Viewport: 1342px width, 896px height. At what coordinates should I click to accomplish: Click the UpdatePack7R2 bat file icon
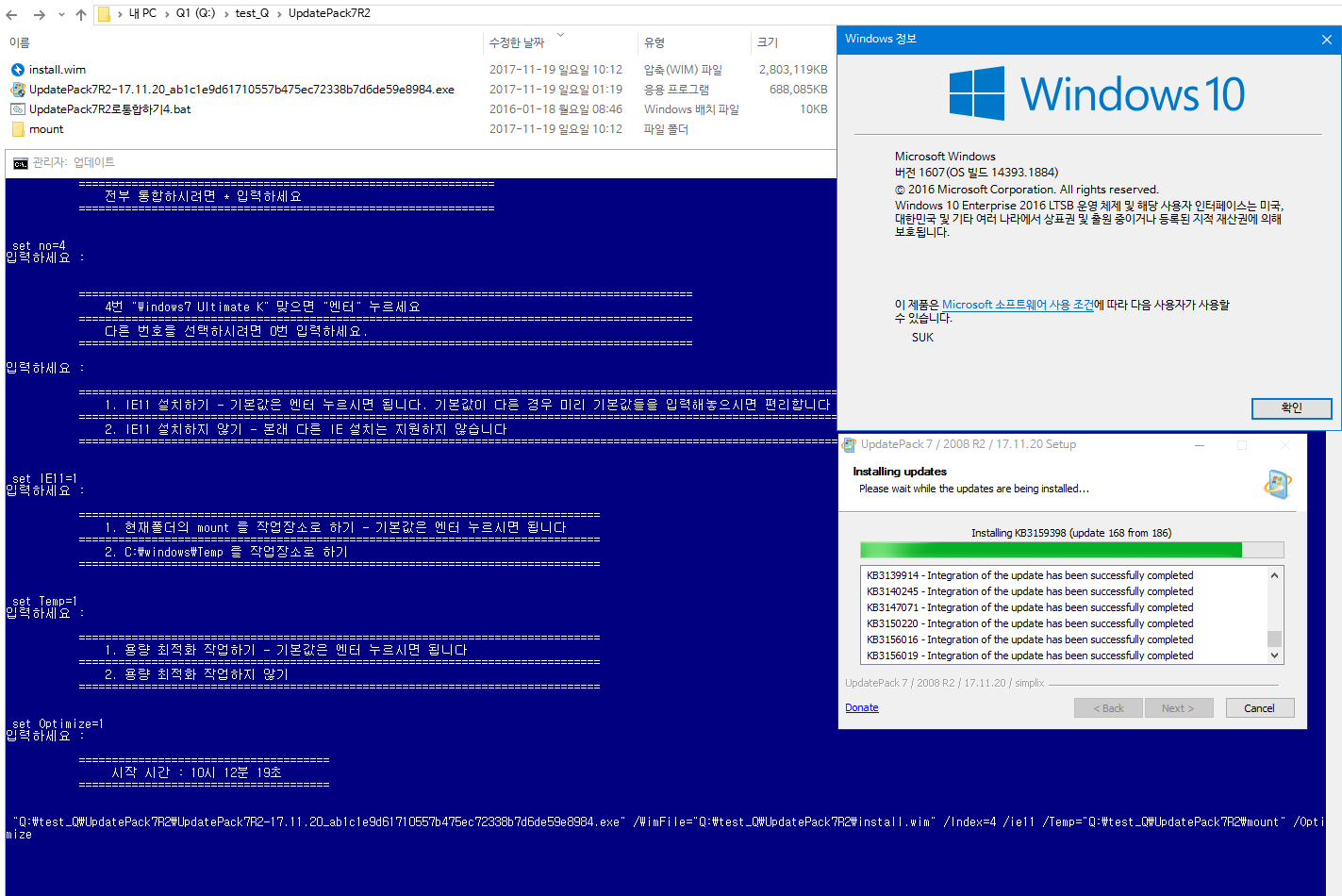point(18,109)
